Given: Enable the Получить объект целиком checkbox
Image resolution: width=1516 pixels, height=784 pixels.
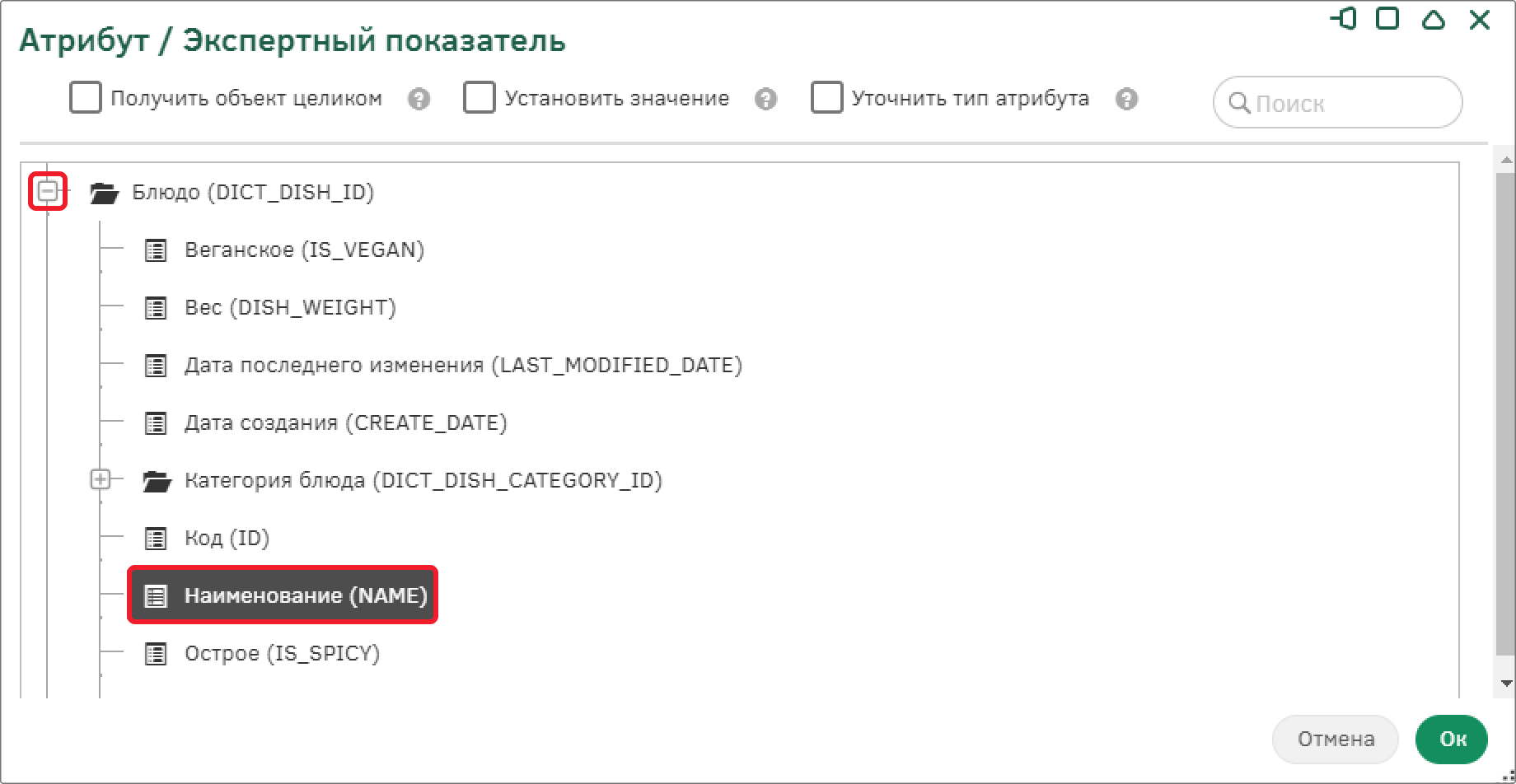Looking at the screenshot, I should [86, 97].
